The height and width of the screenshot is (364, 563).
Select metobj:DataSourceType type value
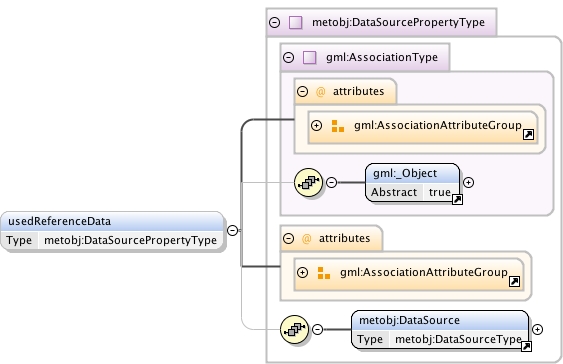point(458,339)
